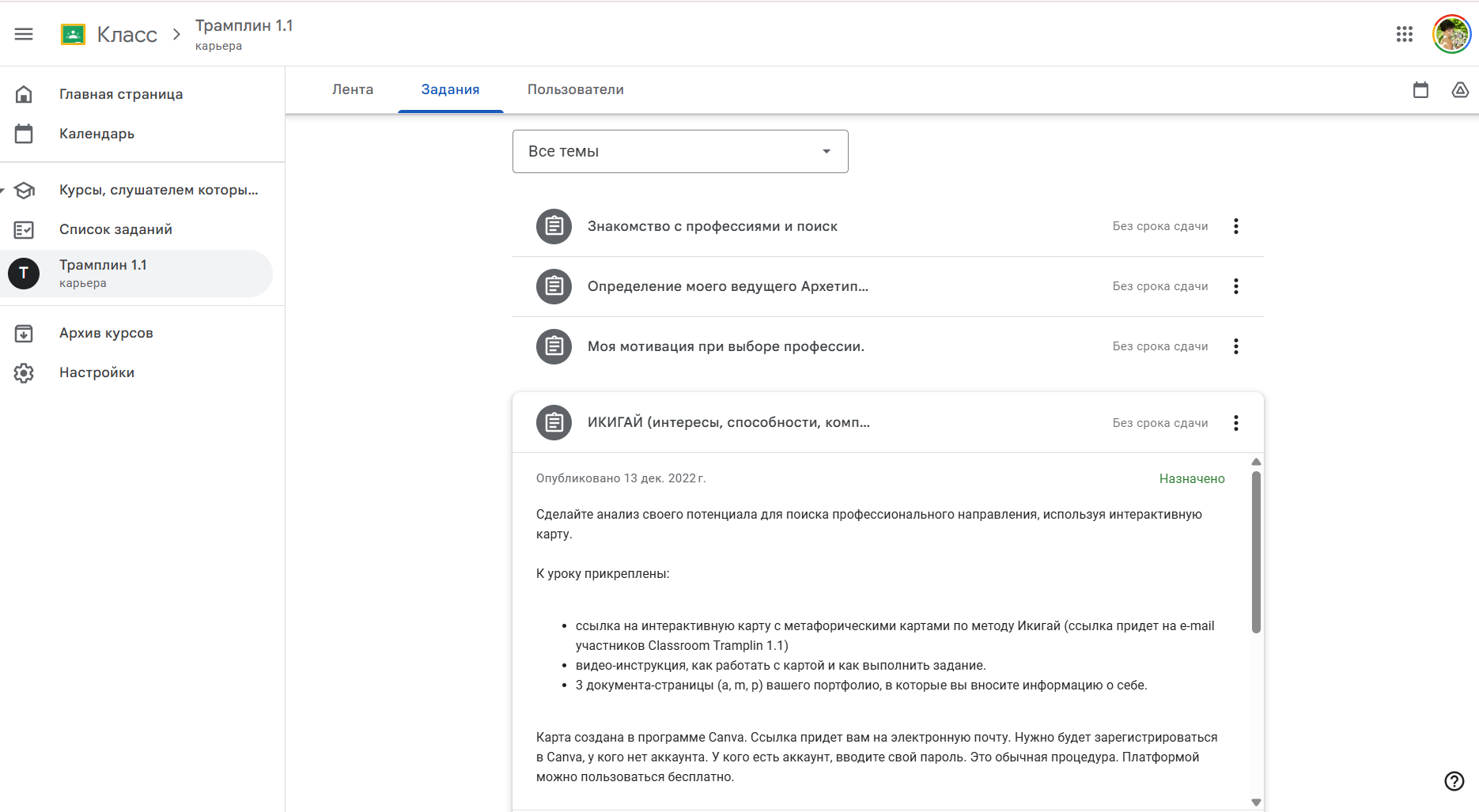Open the class Drive folder icon
This screenshot has height=812, width=1479.
pyautogui.click(x=1460, y=90)
